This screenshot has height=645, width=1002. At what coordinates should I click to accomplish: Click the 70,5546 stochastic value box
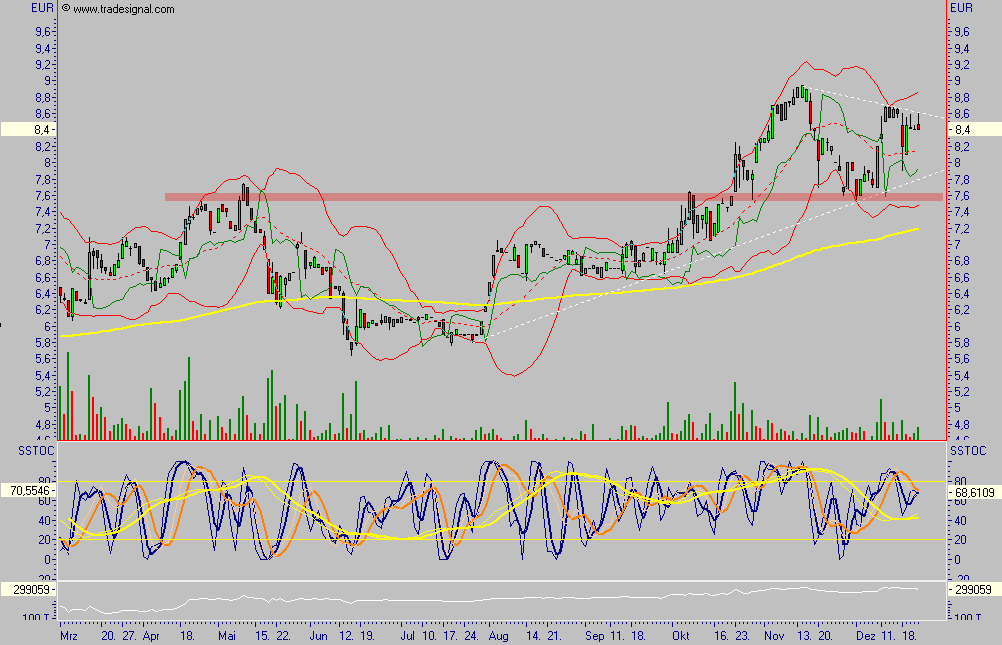[28, 492]
